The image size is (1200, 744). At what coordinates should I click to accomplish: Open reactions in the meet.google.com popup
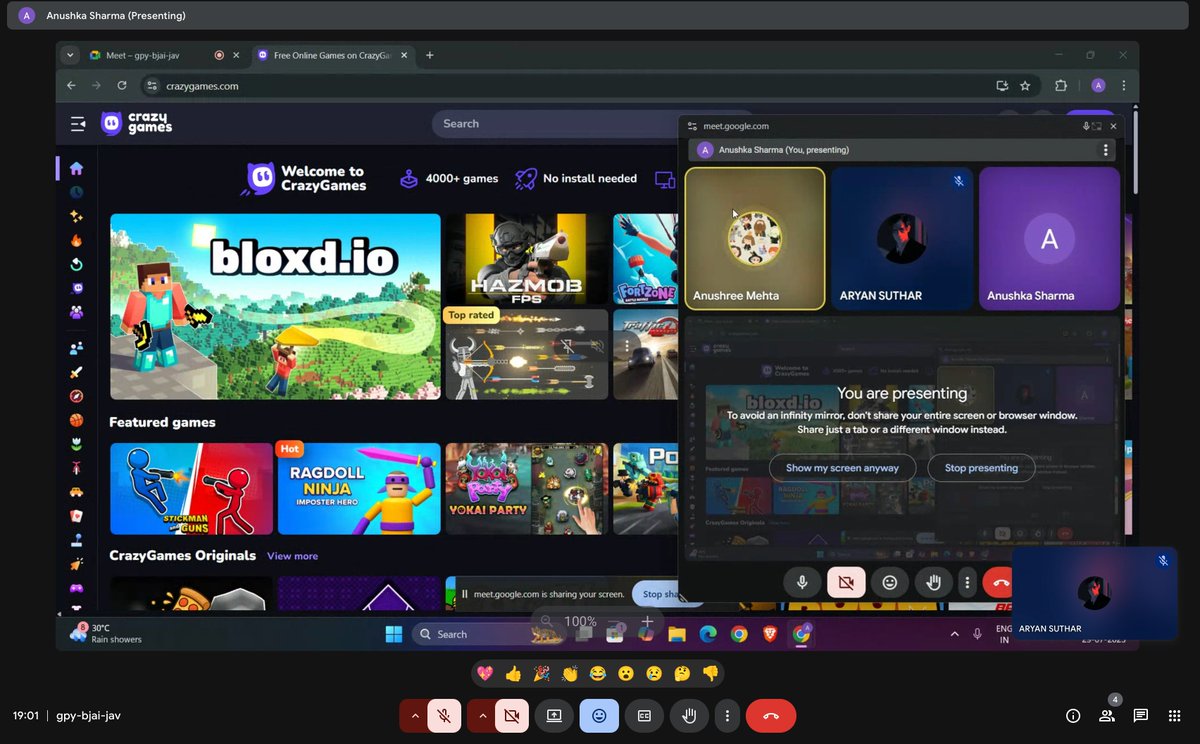(x=889, y=582)
